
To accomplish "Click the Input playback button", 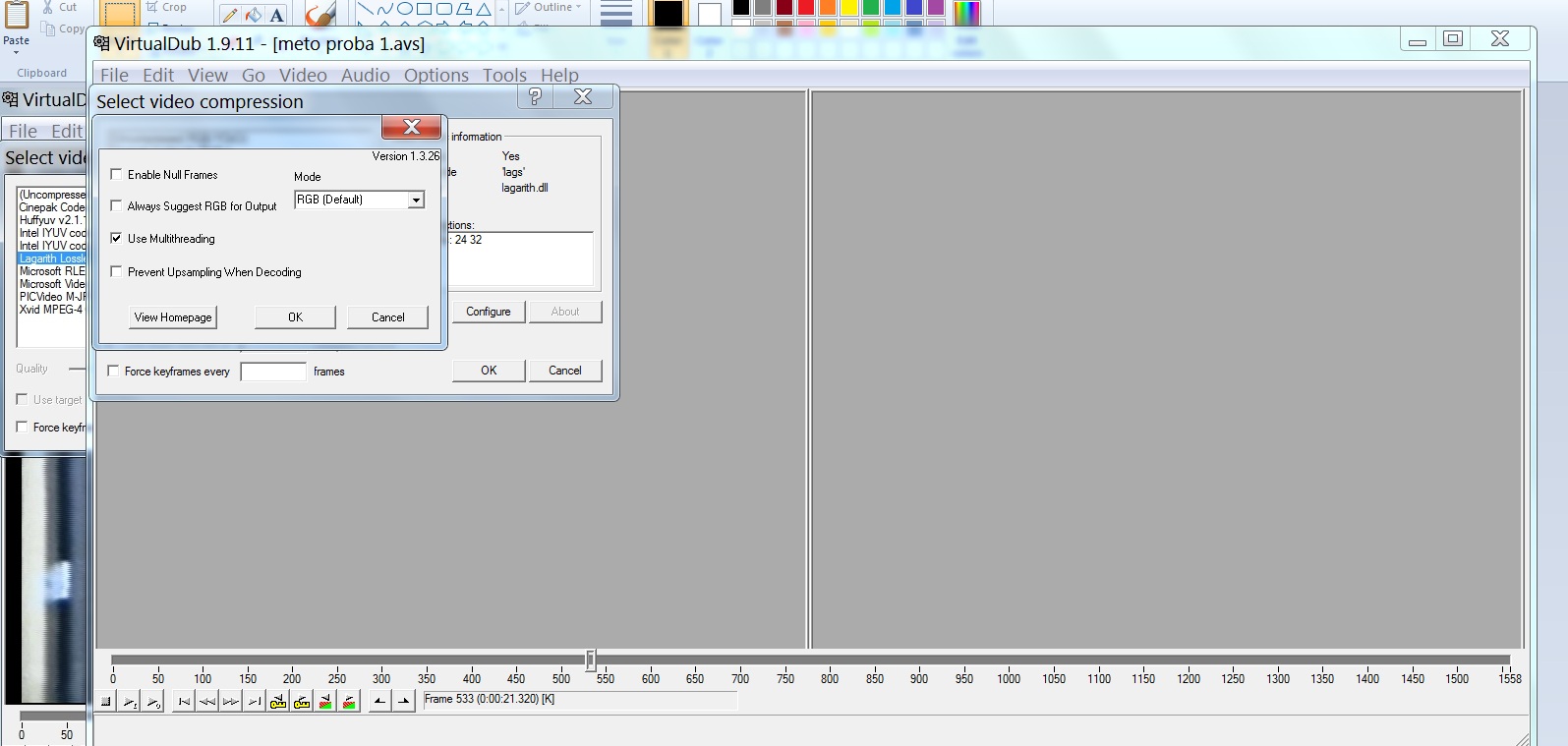I will pos(130,701).
